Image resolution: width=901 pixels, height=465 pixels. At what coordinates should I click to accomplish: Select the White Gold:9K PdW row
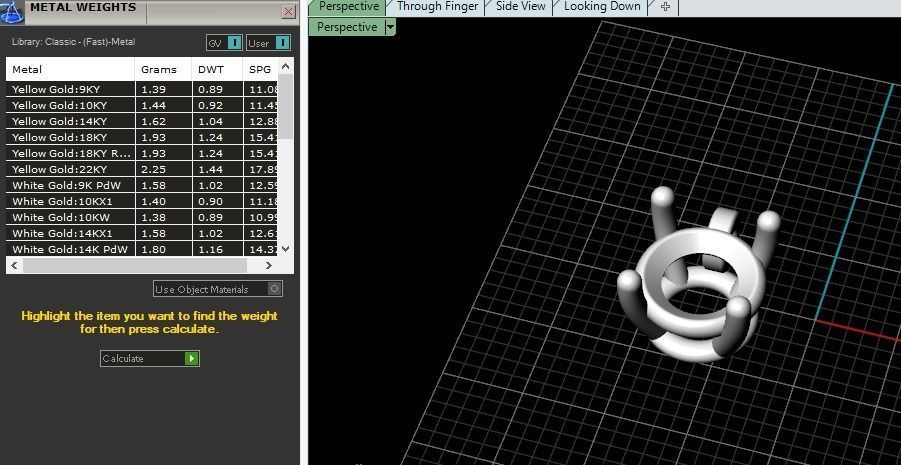[142, 185]
